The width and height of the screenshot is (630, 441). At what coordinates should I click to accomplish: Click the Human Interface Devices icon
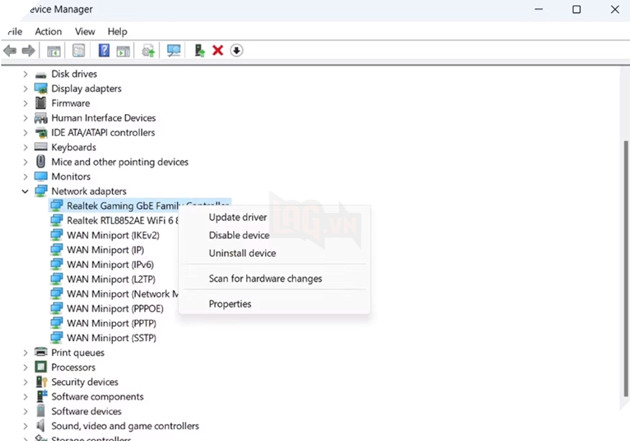coord(41,118)
